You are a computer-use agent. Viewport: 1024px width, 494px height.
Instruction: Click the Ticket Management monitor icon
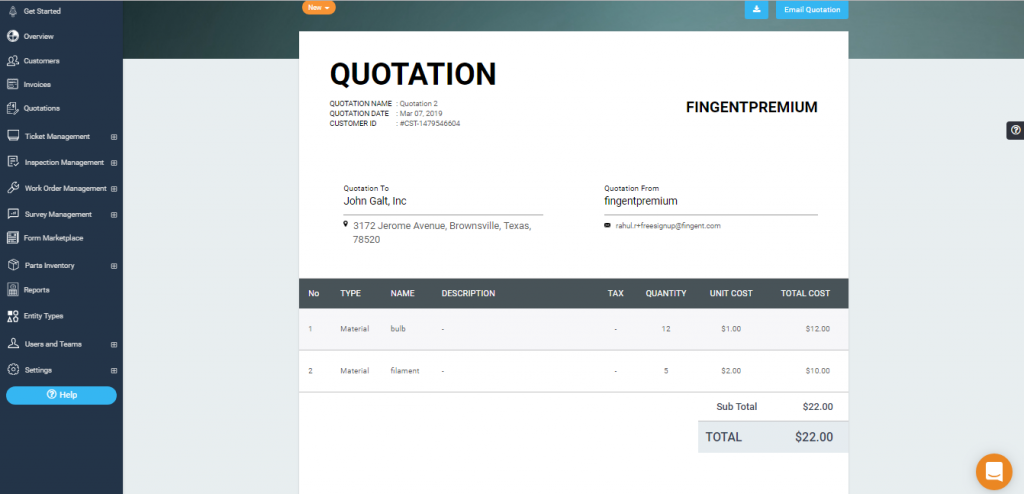(12, 136)
